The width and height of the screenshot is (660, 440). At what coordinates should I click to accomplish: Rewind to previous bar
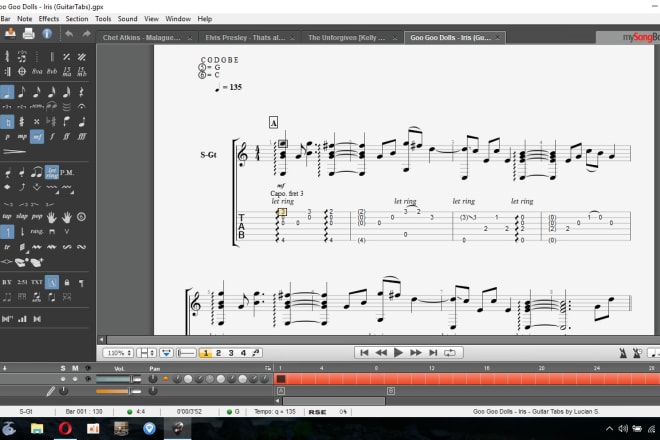point(381,353)
